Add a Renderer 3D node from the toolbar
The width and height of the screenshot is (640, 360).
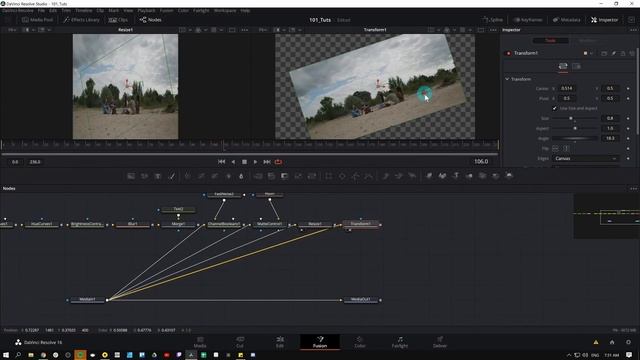pos(509,176)
